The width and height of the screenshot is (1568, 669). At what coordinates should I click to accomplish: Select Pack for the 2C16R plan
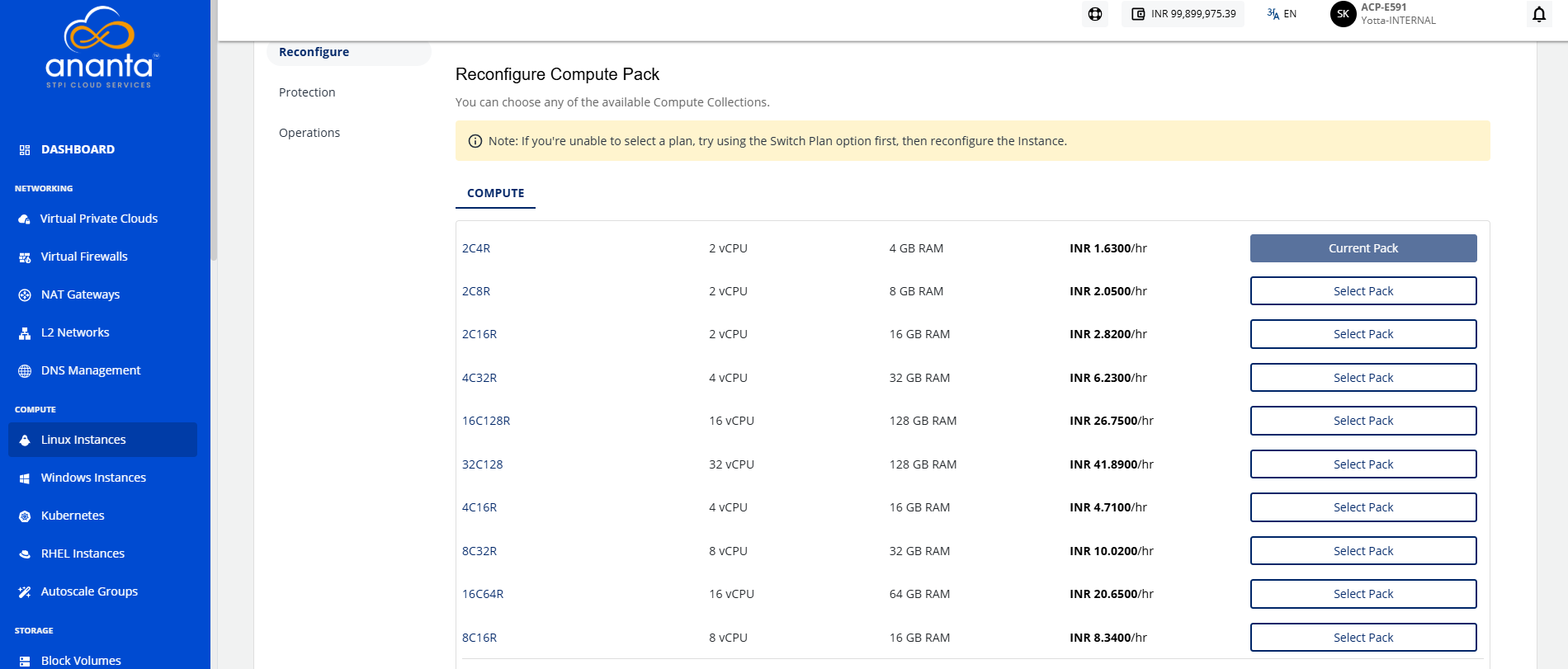tap(1363, 334)
